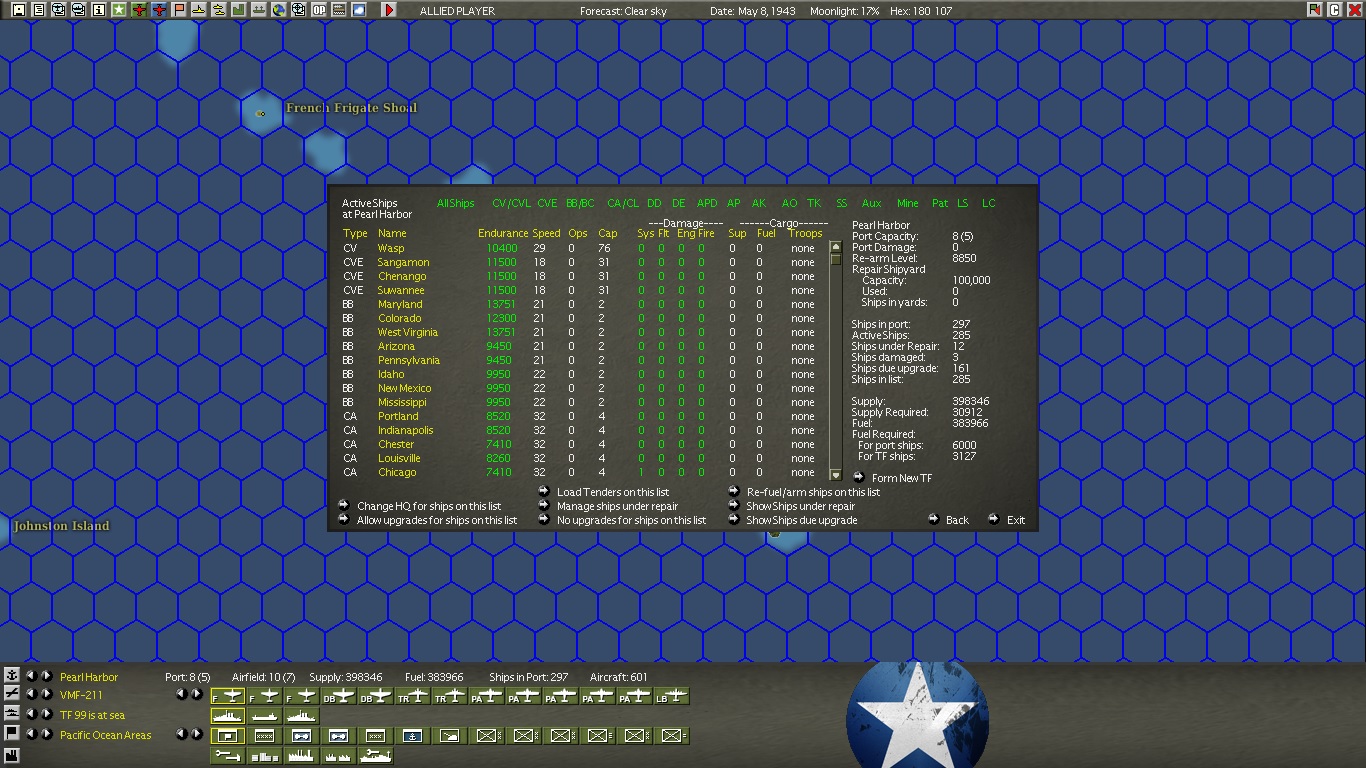This screenshot has height=768, width=1366.
Task: Select the LB bomber aircraft unit icon
Action: (673, 696)
